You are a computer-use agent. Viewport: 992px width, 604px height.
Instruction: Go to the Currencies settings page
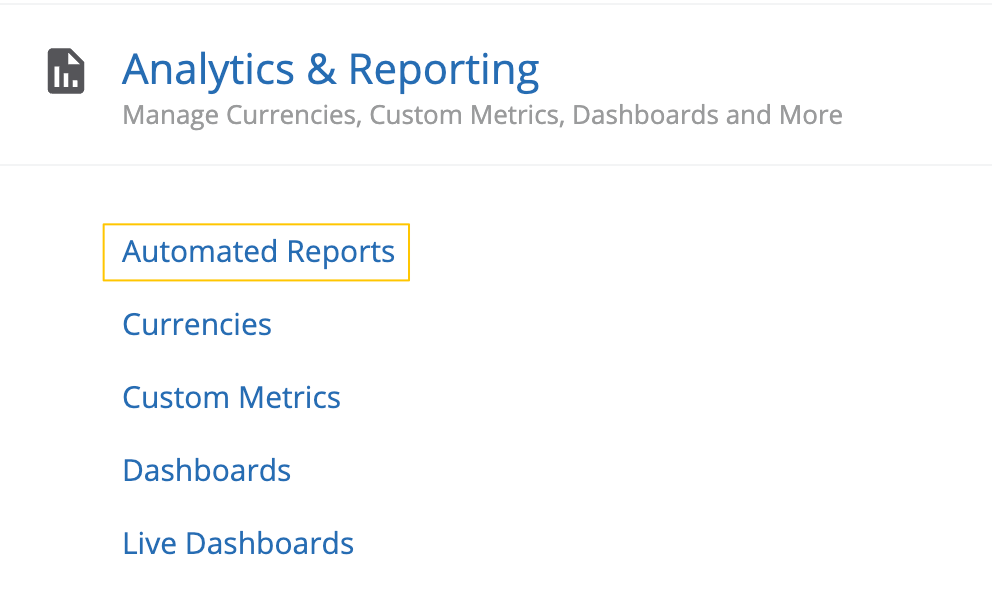[x=197, y=325]
